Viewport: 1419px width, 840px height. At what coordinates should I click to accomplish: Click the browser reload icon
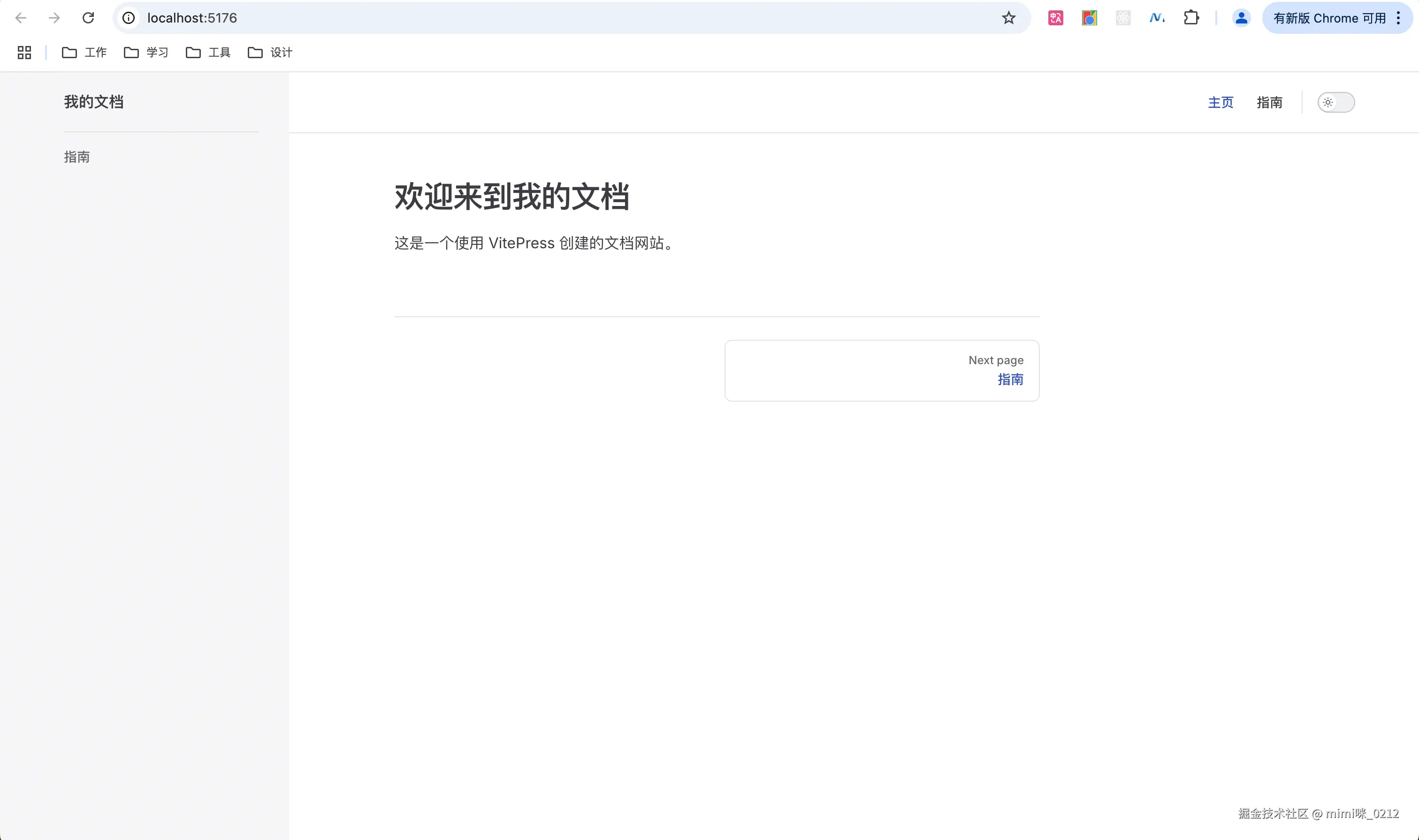coord(88,18)
